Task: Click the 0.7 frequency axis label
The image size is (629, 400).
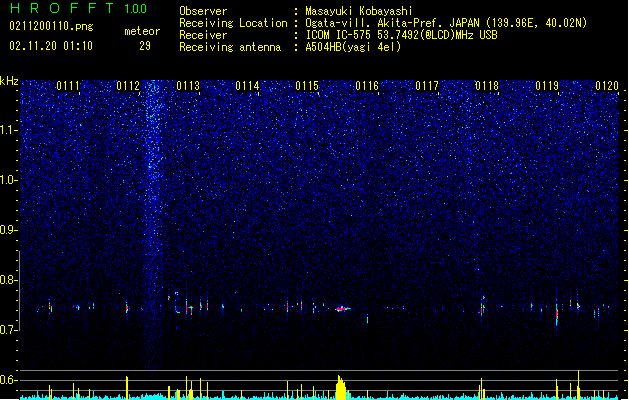Action: click(9, 330)
